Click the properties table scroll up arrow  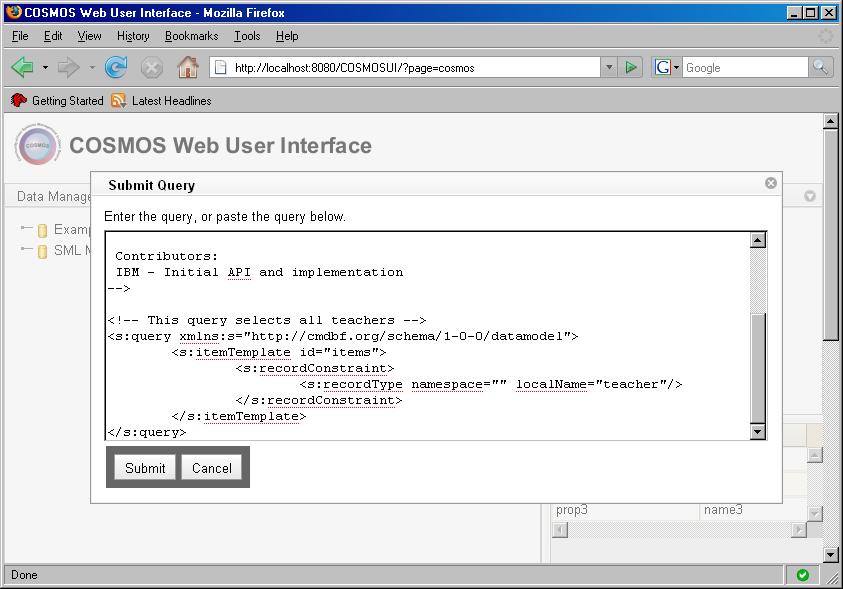(815, 455)
